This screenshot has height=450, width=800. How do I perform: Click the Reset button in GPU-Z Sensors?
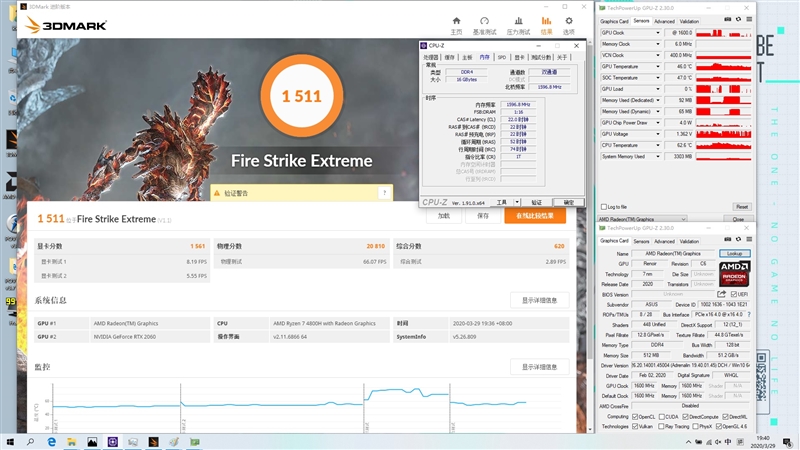pos(741,207)
